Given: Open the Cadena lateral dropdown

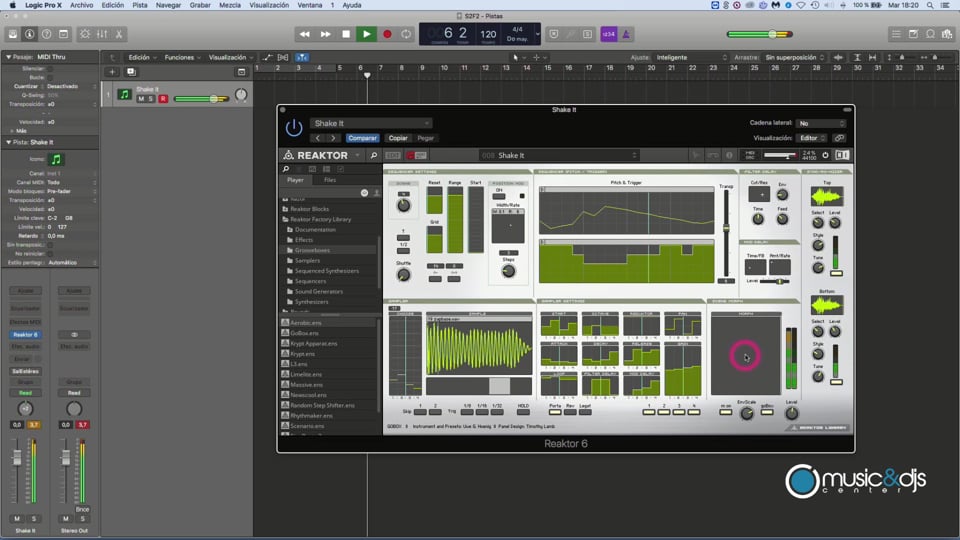Looking at the screenshot, I should pyautogui.click(x=822, y=123).
